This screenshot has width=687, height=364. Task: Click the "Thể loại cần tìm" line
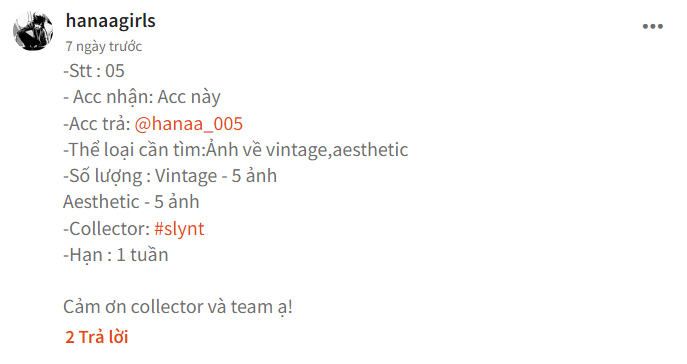[x=236, y=150]
